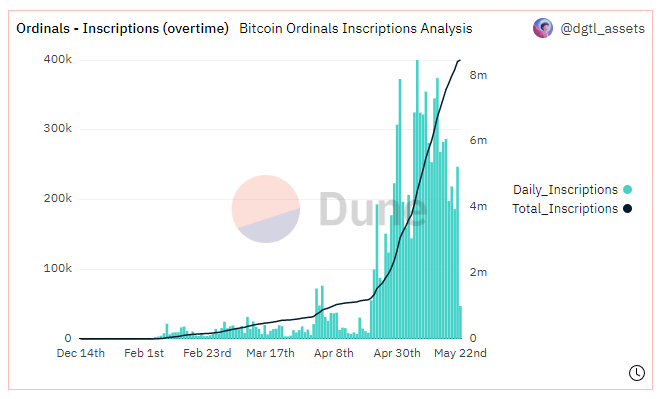The height and width of the screenshot is (399, 660).
Task: Click the Dune watermark logo circle
Action: click(x=266, y=209)
